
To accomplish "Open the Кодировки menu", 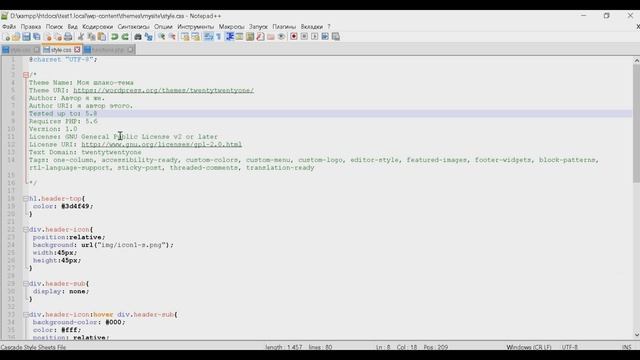I will coord(97,27).
